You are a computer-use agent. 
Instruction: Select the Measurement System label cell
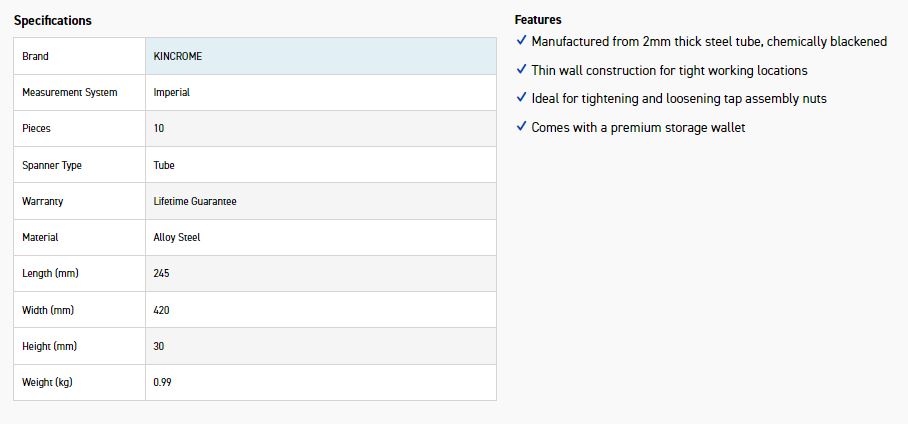tap(79, 92)
